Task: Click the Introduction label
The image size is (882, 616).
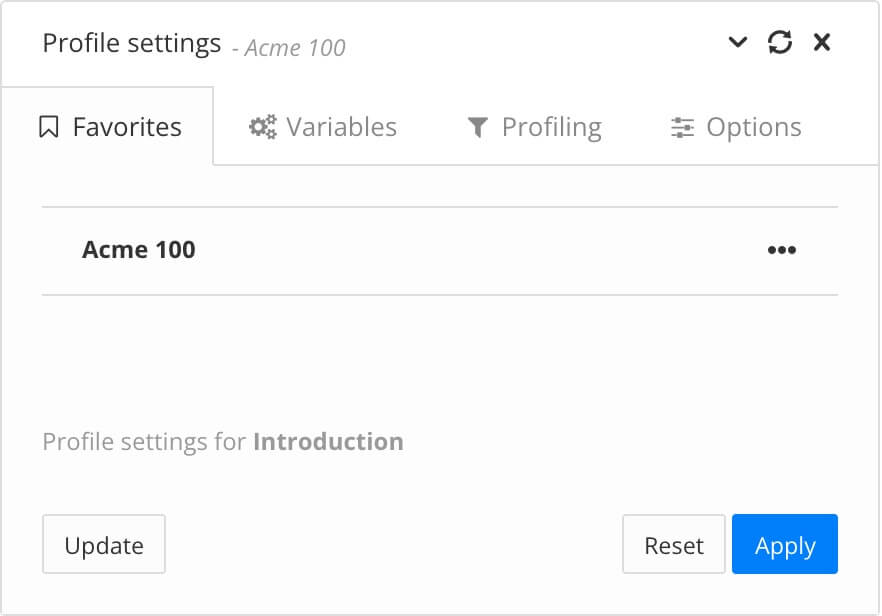Action: click(330, 441)
